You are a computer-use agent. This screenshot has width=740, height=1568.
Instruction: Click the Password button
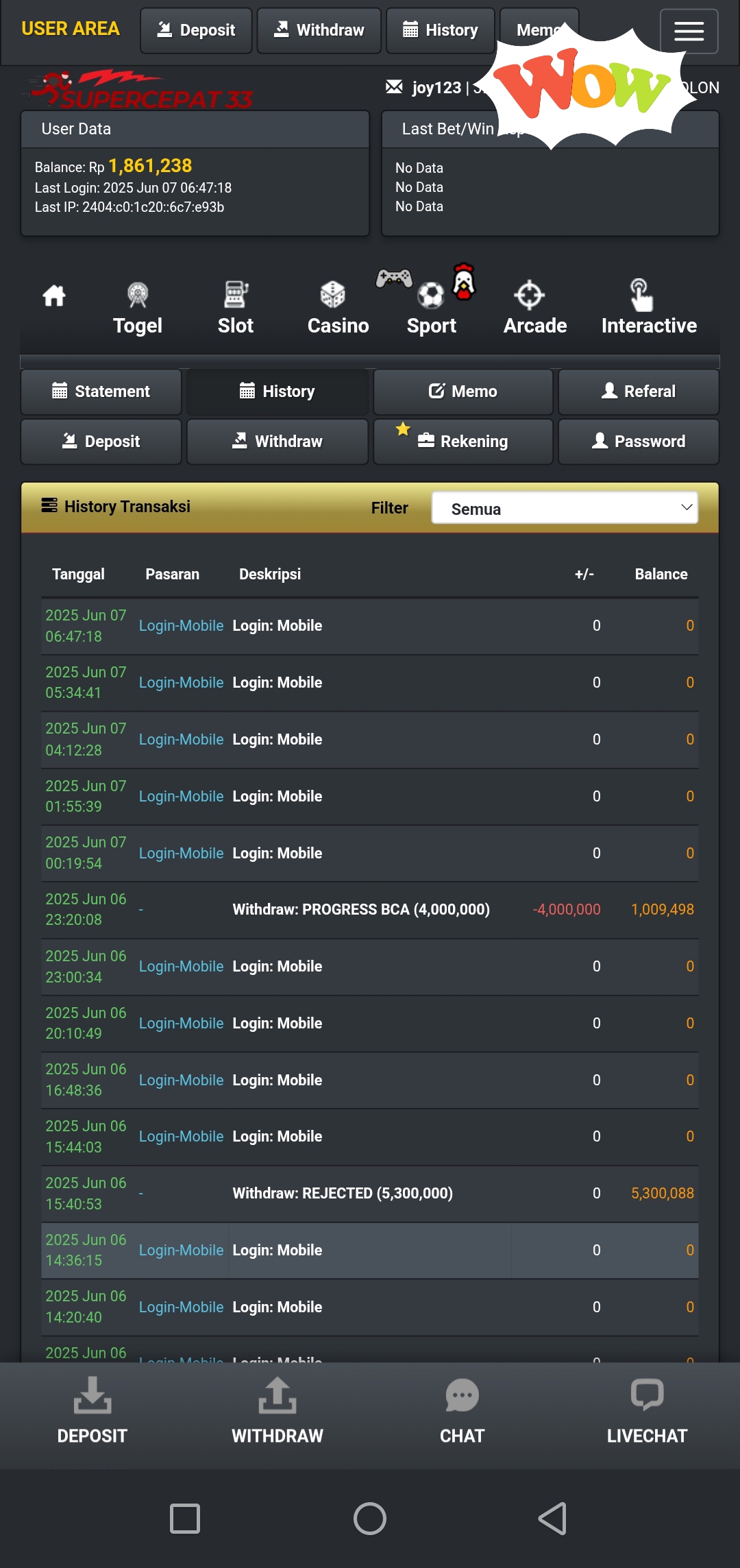pos(639,442)
